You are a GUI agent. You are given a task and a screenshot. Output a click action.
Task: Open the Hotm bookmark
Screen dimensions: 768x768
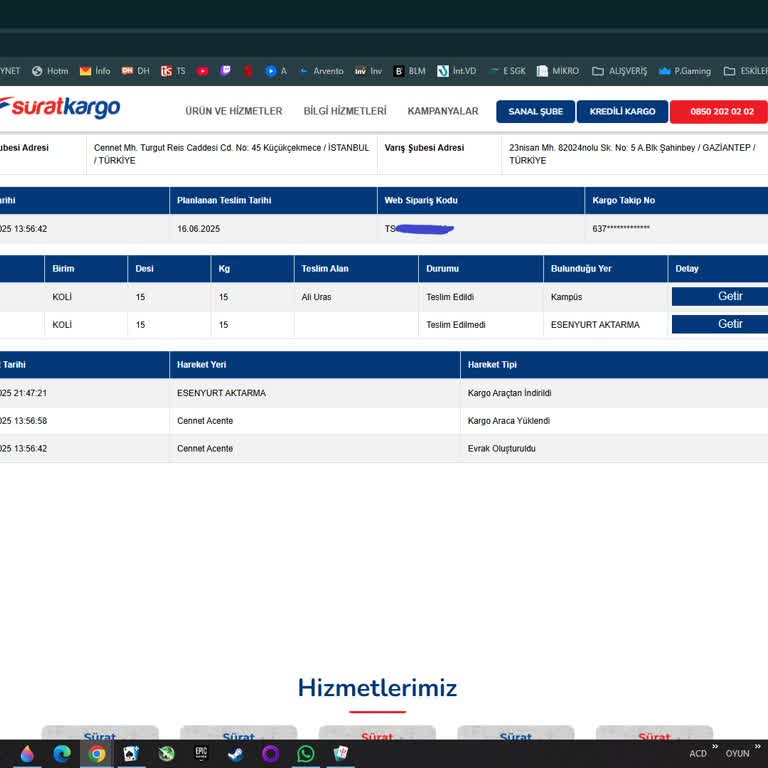click(x=50, y=71)
